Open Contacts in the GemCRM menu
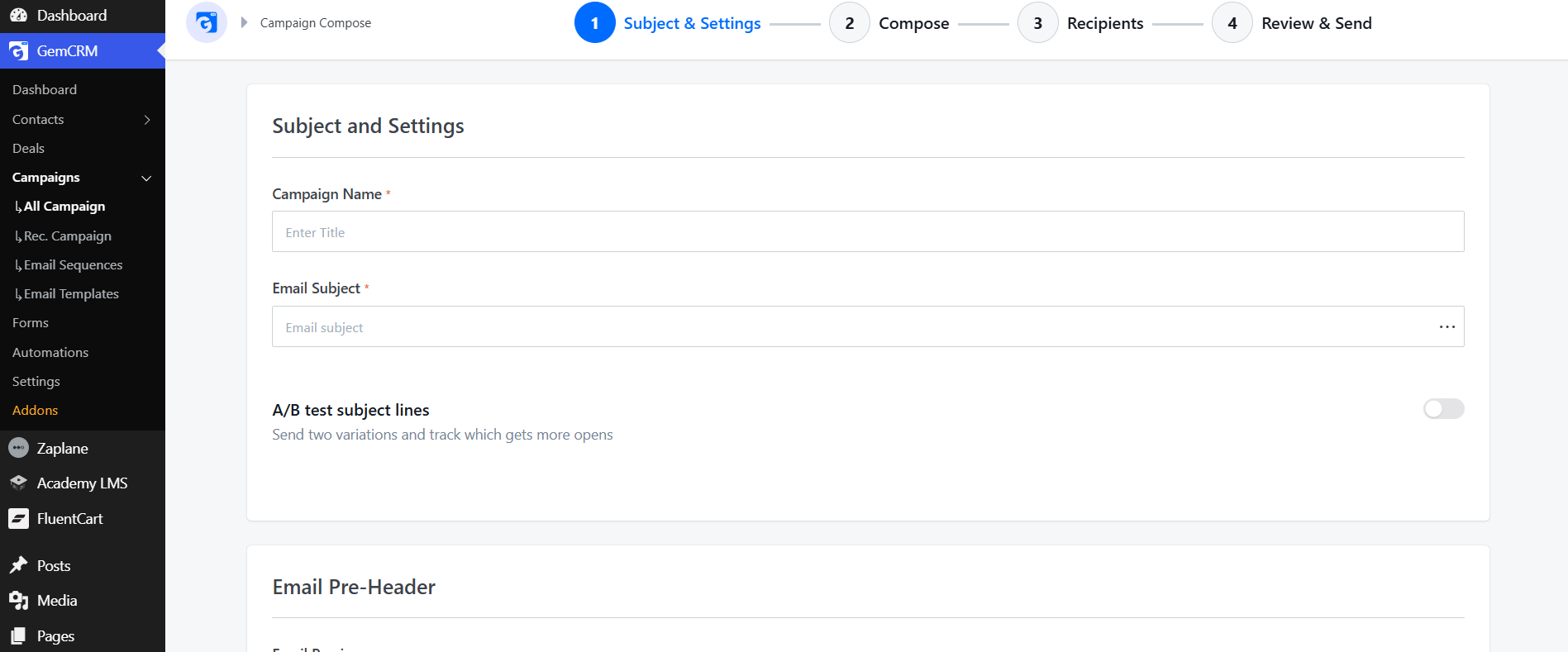Screen dimensions: 1568x652 (x=38, y=120)
